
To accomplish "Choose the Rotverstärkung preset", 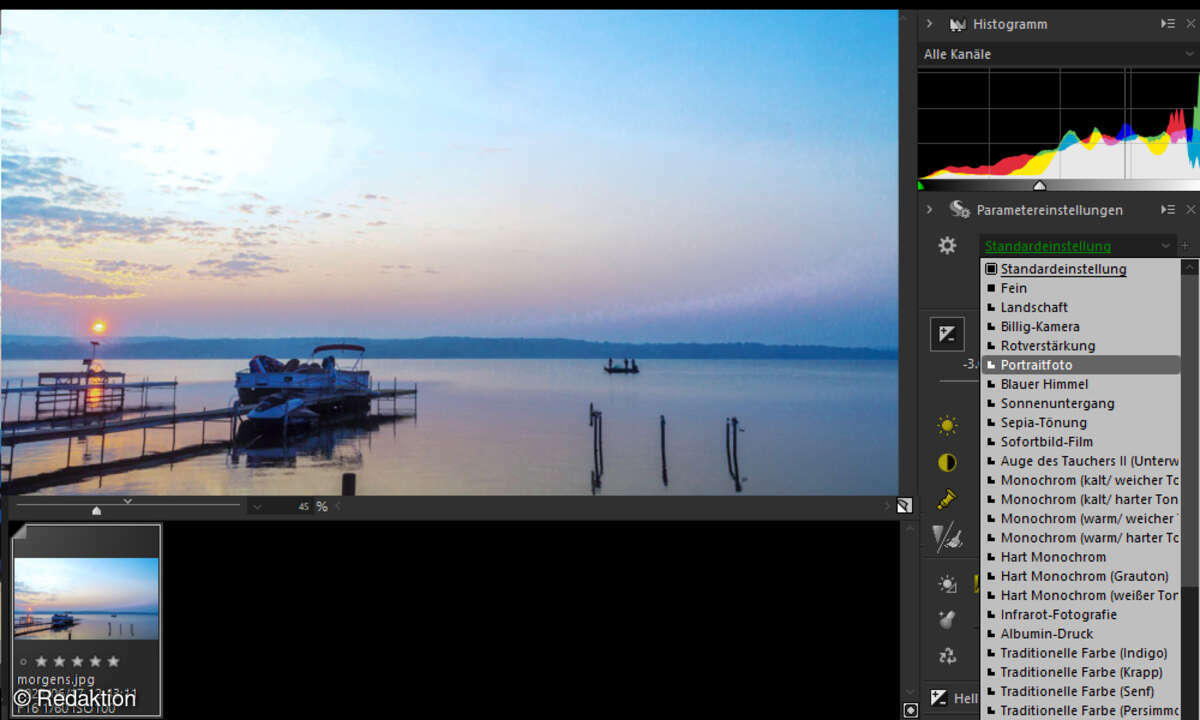I will coord(1081,346).
